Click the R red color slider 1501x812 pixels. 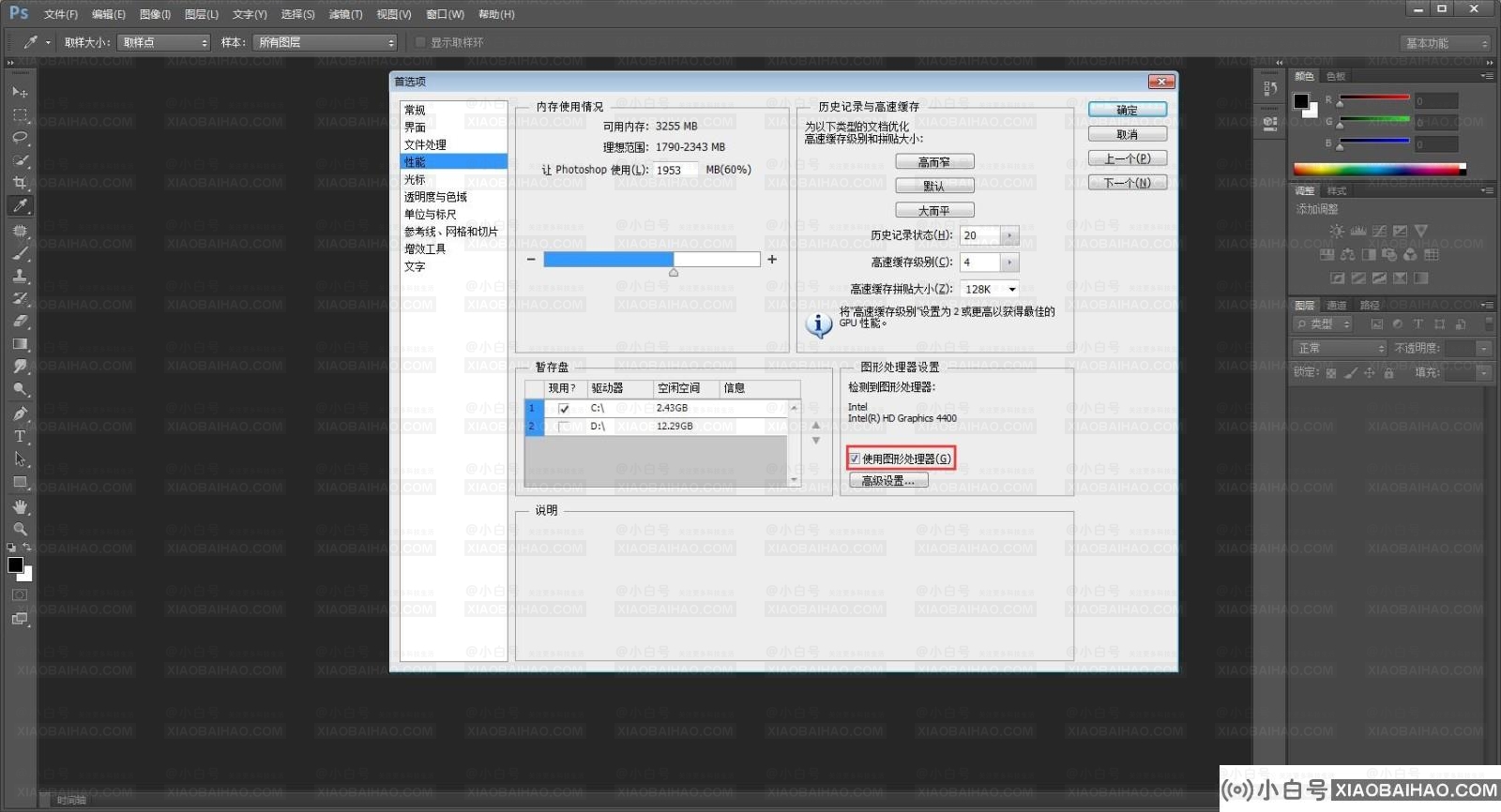pyautogui.click(x=1373, y=98)
